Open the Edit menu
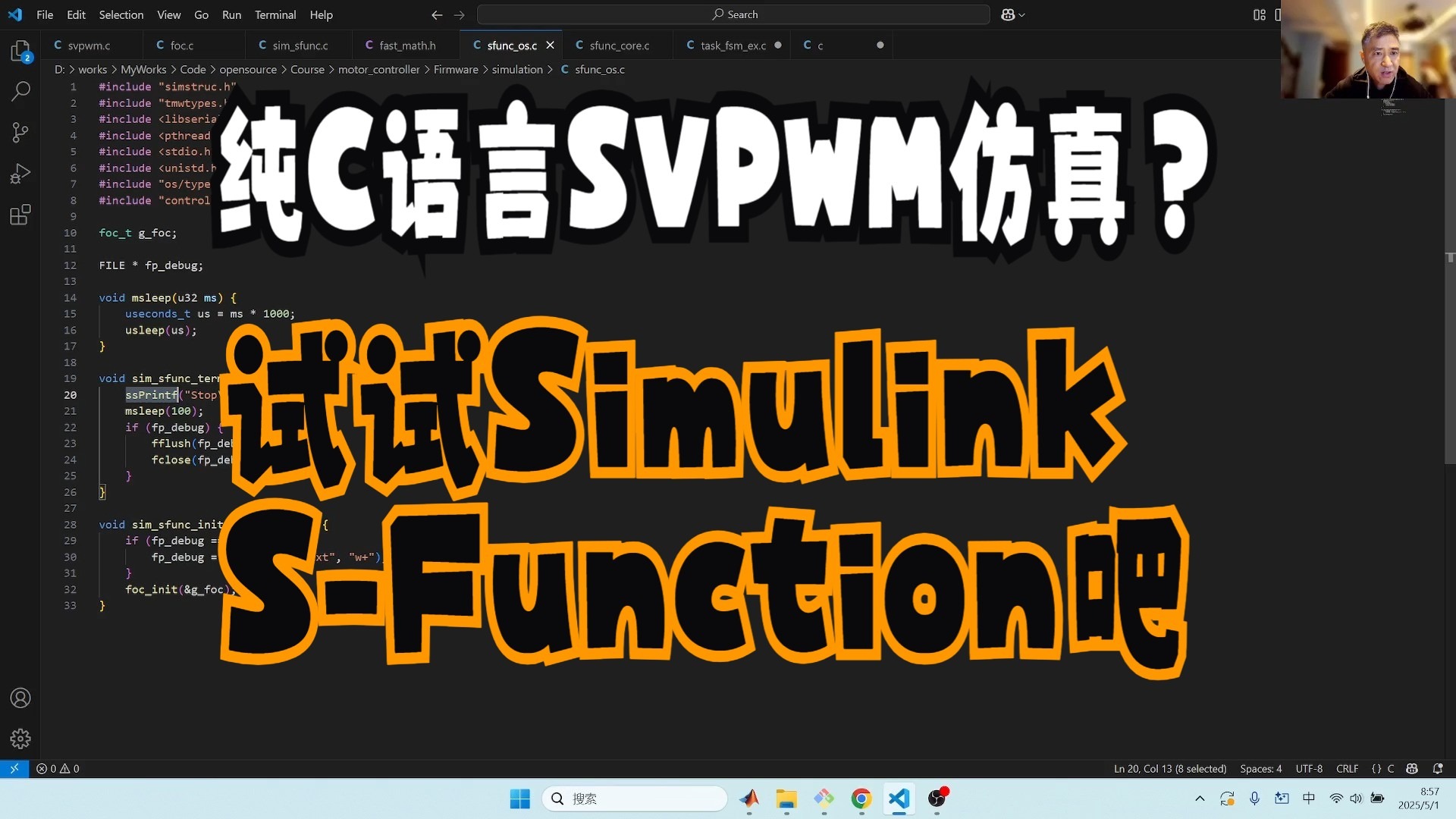The image size is (1456, 819). [x=76, y=14]
